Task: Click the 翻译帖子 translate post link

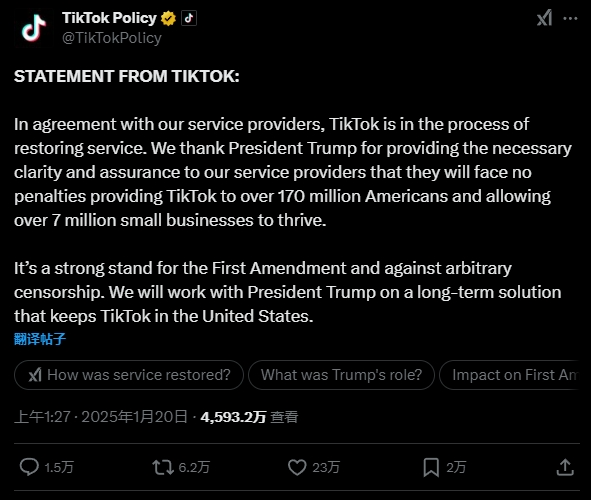Action: coord(40,339)
